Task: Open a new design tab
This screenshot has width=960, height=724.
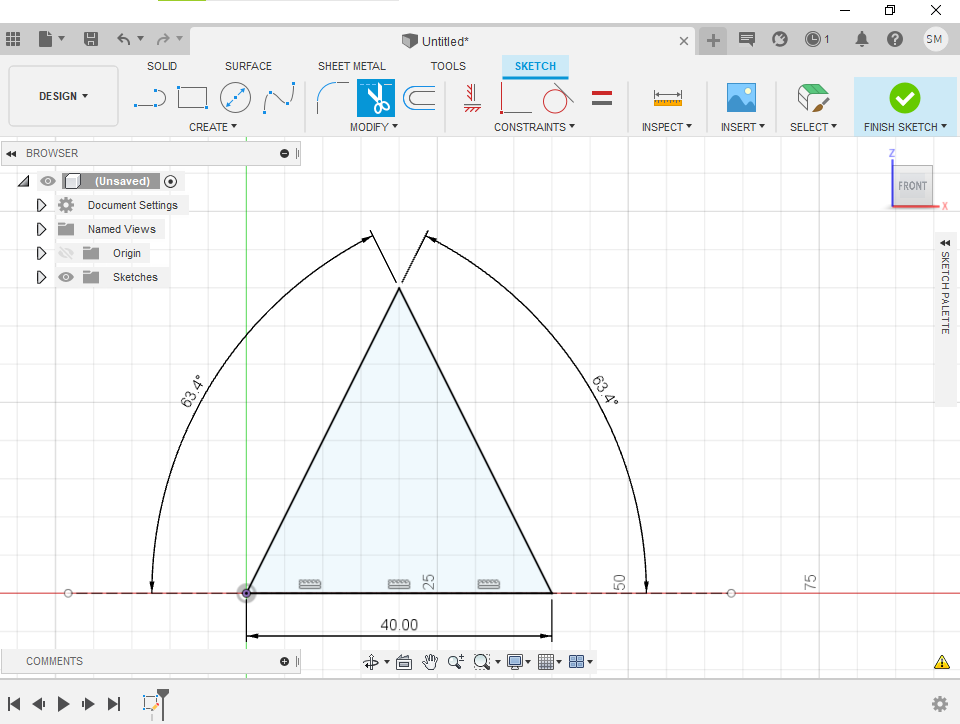Action: [x=713, y=40]
